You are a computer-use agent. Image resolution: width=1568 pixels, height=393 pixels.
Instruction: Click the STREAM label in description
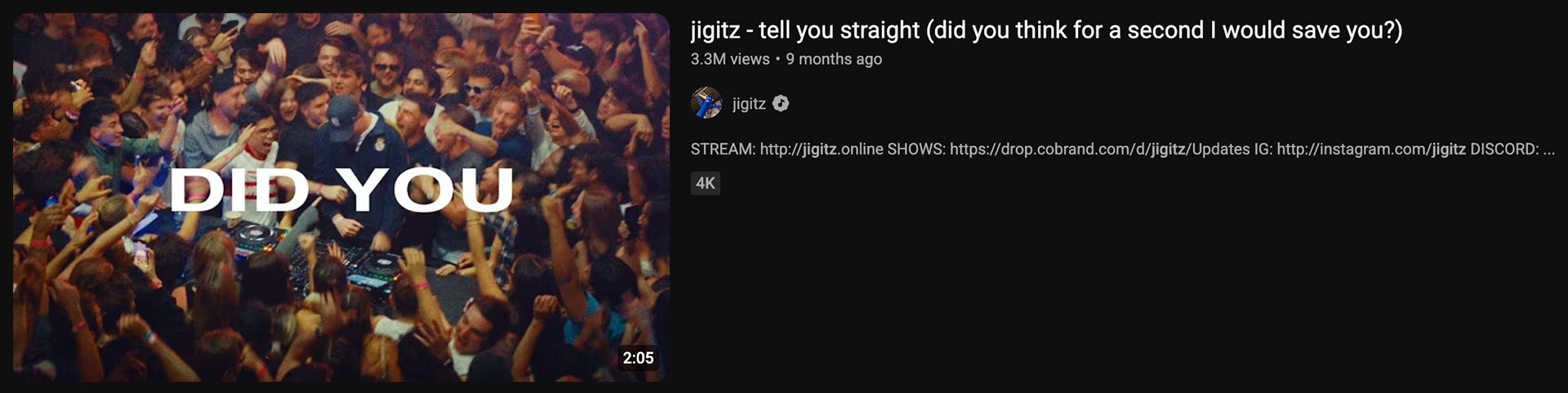click(x=723, y=149)
